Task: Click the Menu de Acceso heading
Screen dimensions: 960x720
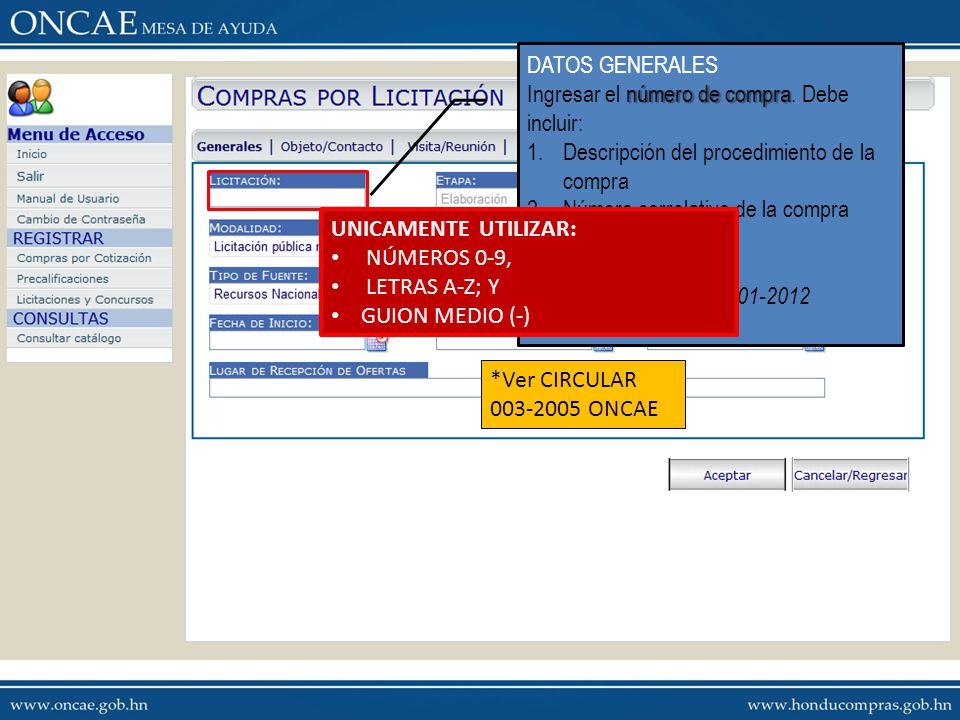Action: click(76, 135)
